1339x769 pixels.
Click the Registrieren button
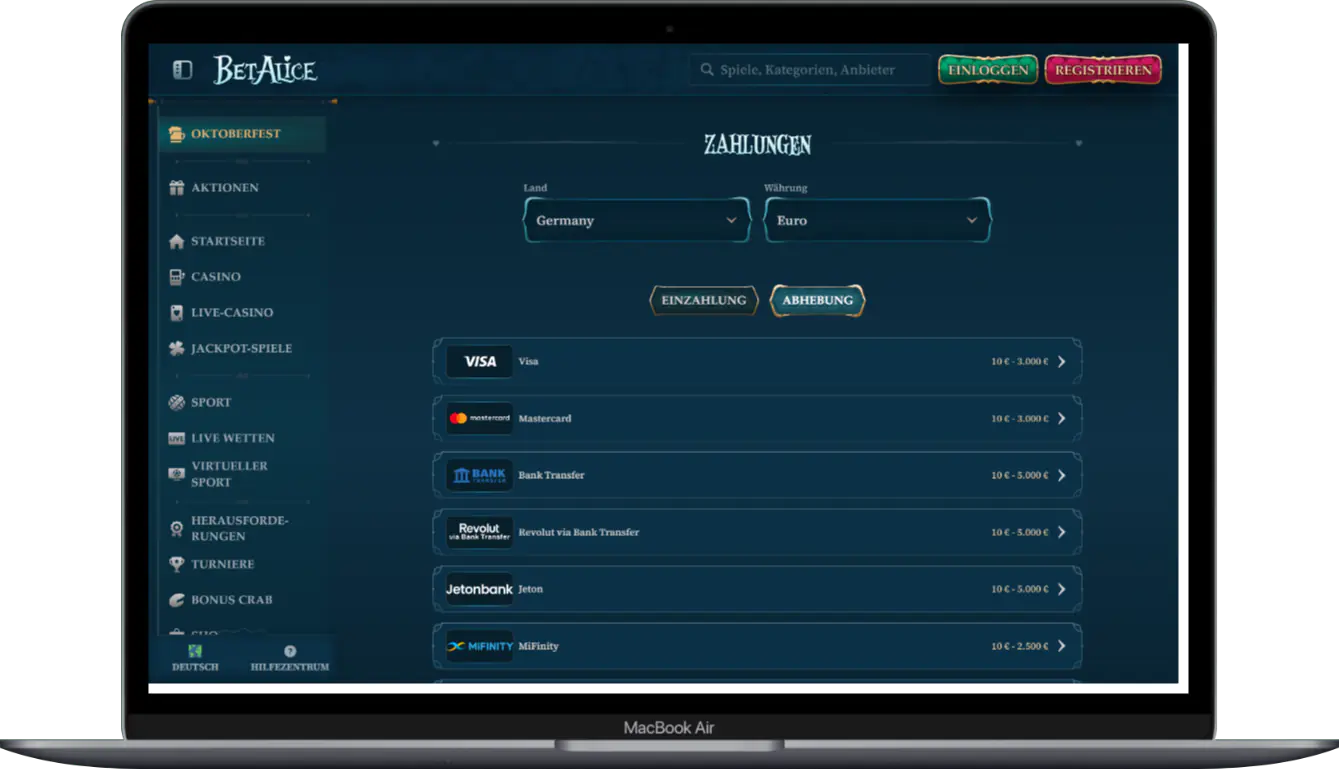tap(1103, 70)
